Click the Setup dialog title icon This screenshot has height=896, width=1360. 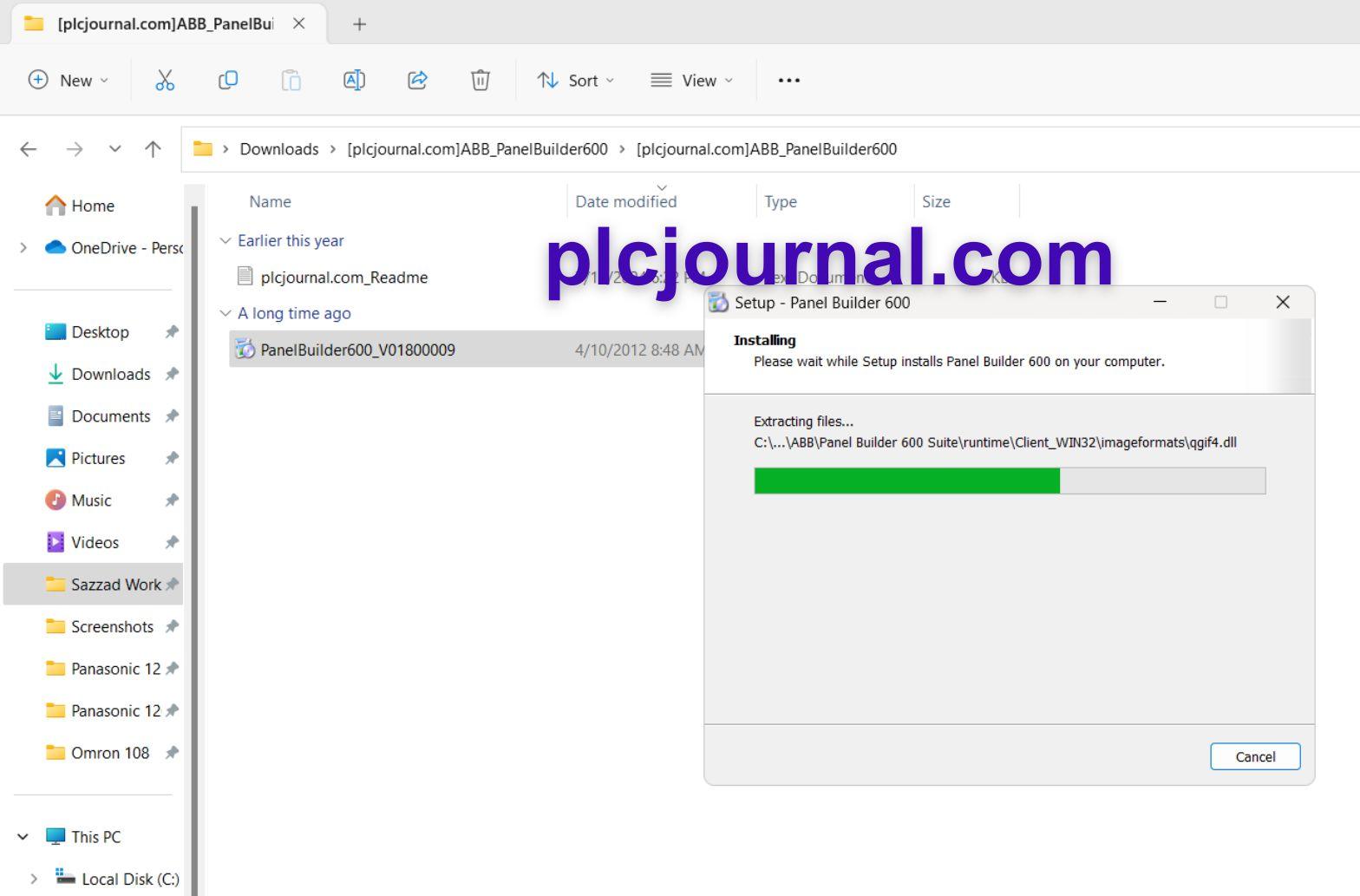coord(718,302)
